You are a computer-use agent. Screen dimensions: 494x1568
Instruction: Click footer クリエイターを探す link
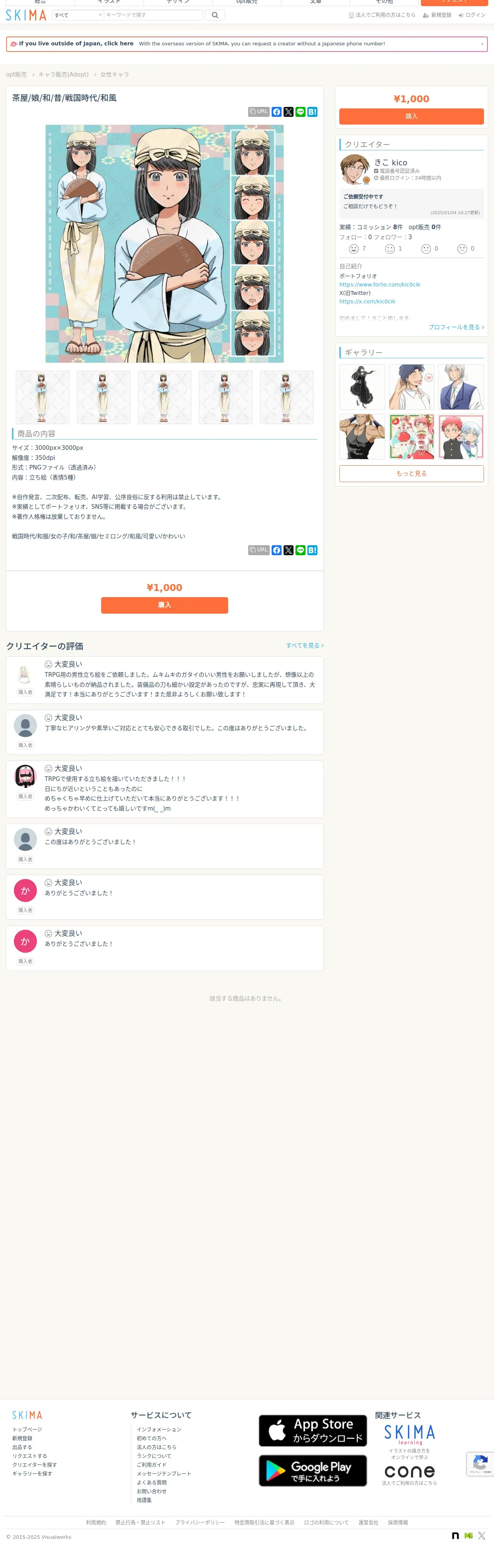[x=35, y=1465]
